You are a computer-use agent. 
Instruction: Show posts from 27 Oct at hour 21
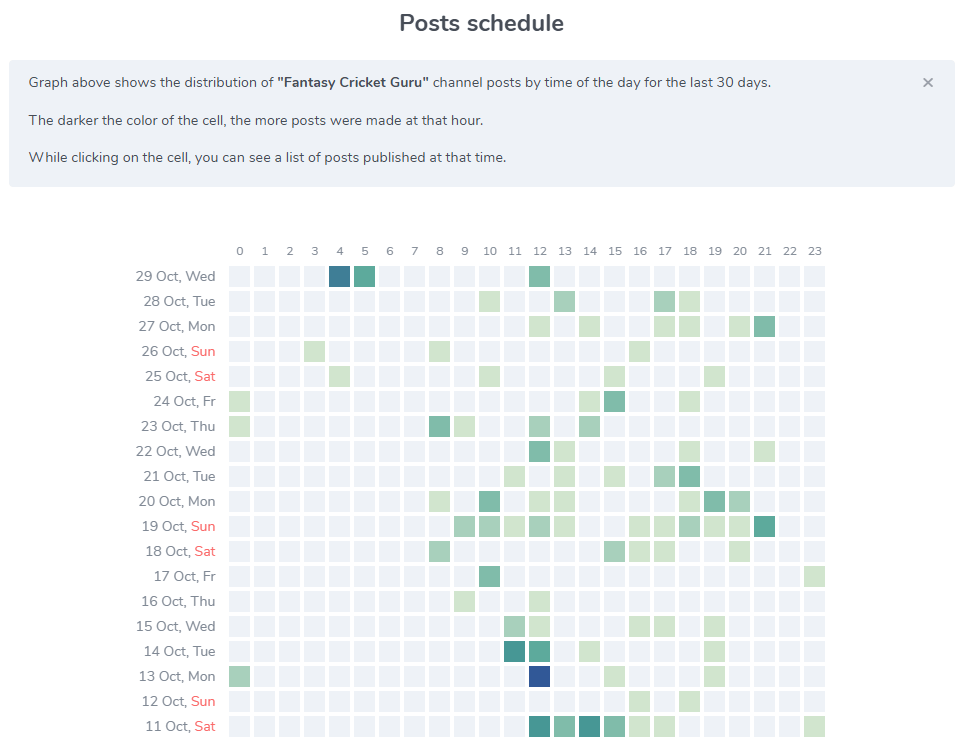pos(765,327)
